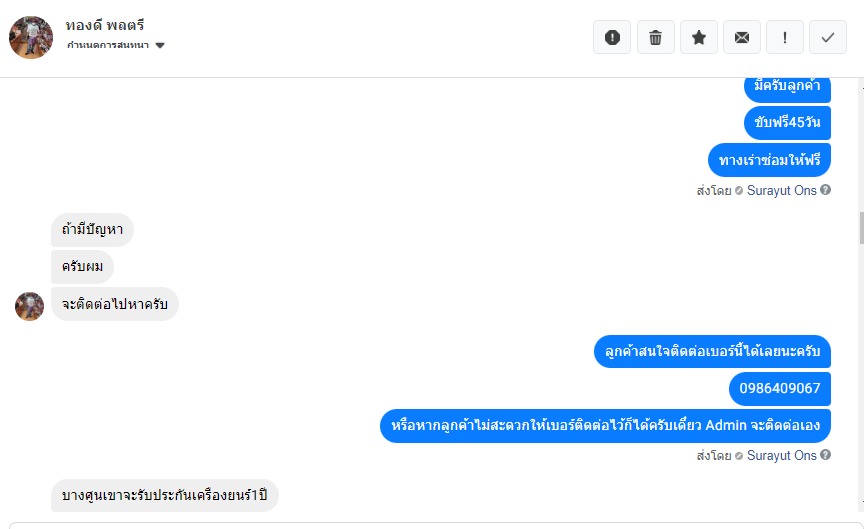Mark conversation as spam with exclamation circle icon
The height and width of the screenshot is (529, 864).
(612, 37)
